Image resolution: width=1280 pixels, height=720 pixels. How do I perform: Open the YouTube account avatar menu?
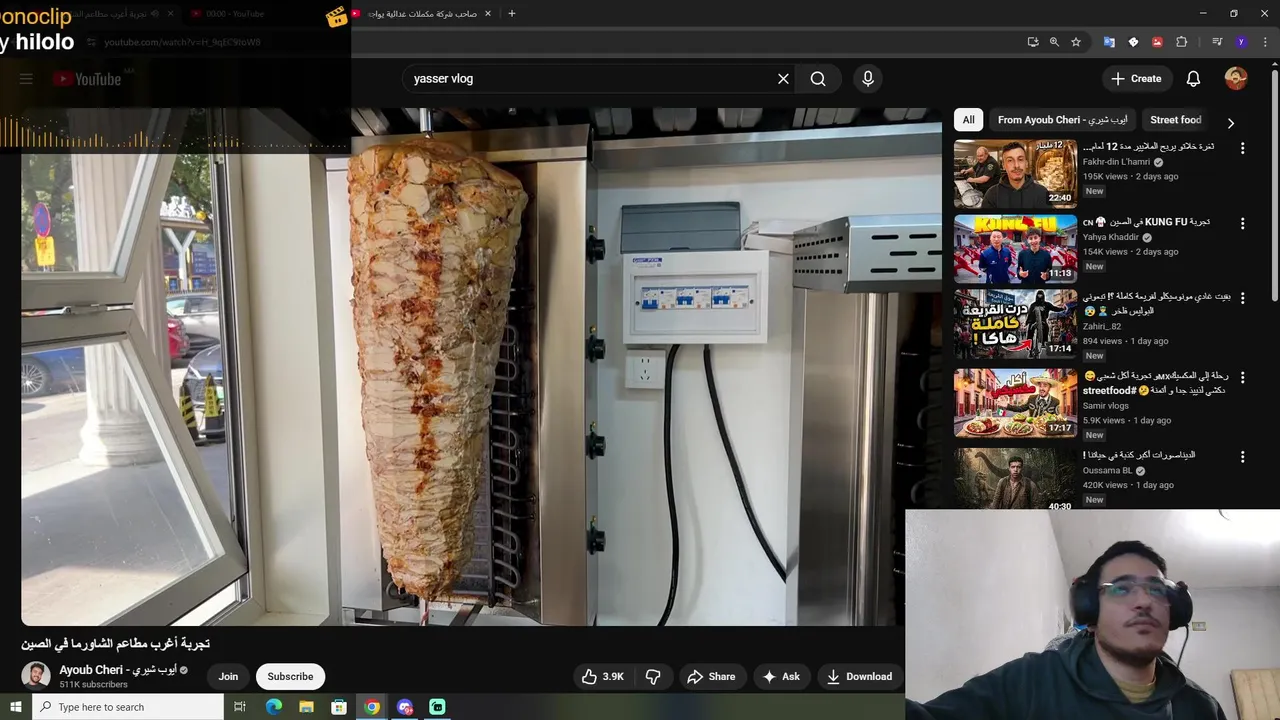[1236, 79]
